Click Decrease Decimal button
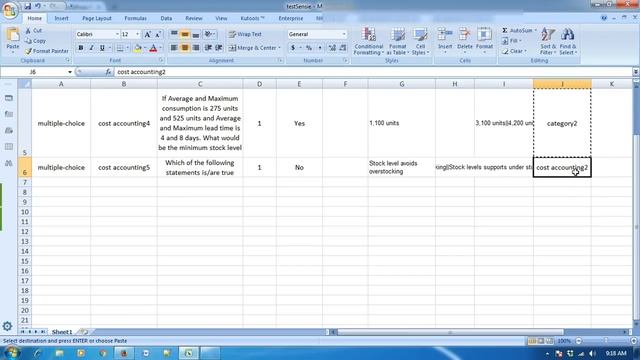 pyautogui.click(x=343, y=48)
